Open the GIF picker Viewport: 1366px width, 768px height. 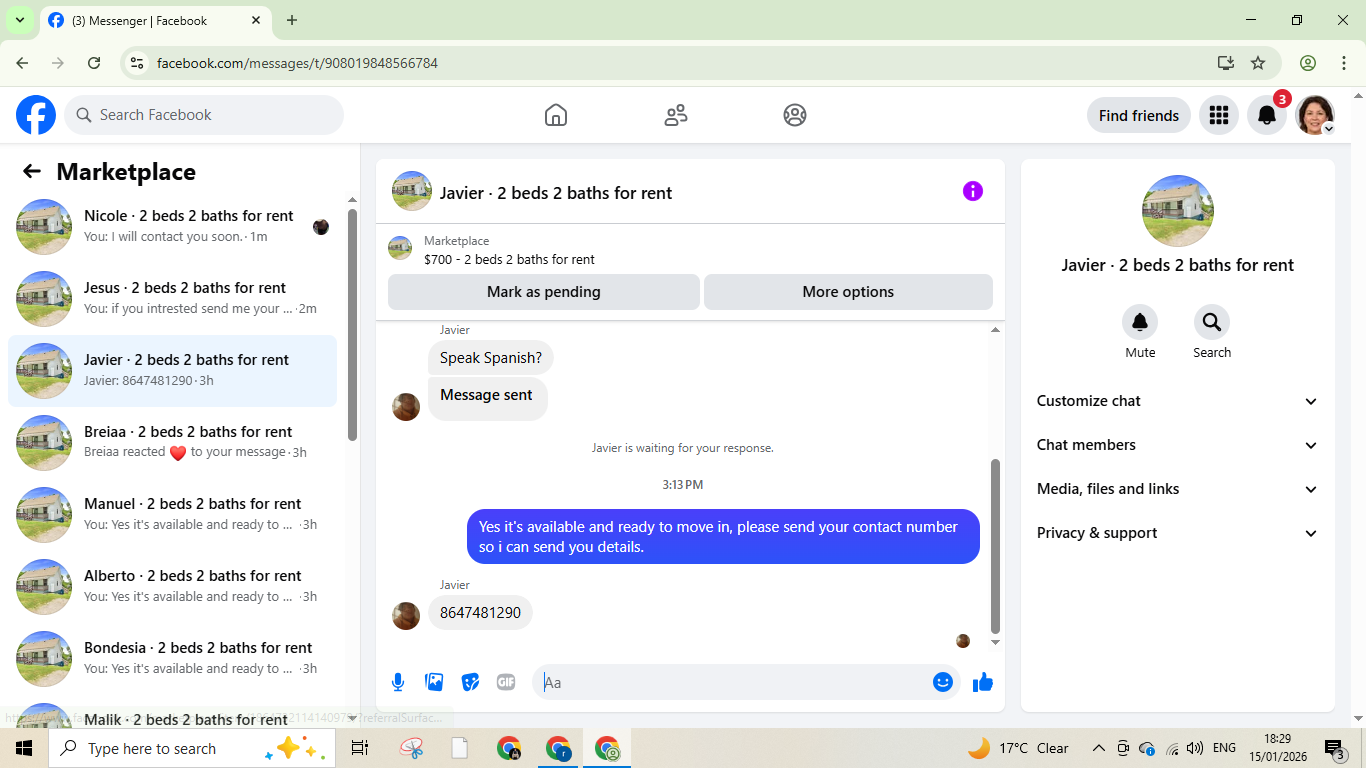pos(506,682)
